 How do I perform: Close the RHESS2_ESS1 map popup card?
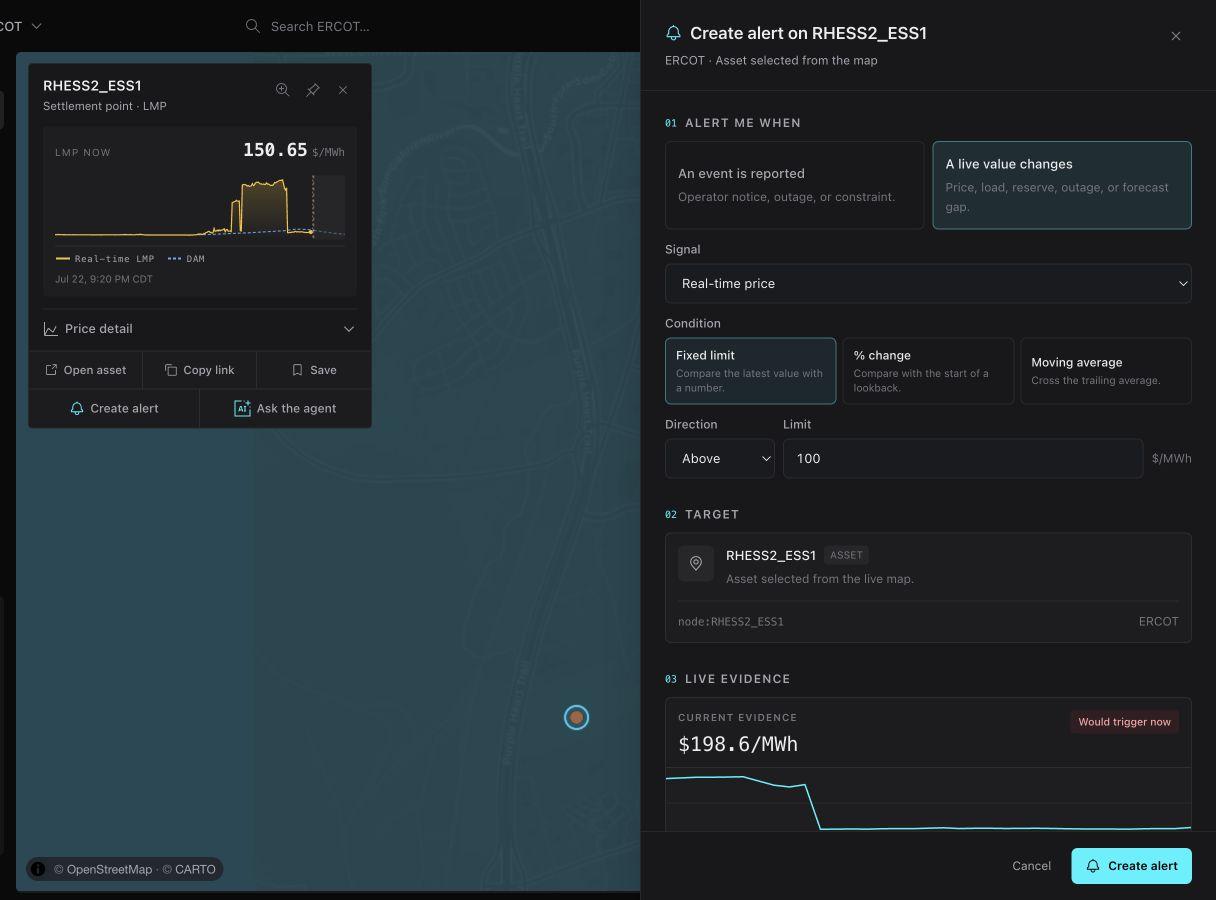343,90
